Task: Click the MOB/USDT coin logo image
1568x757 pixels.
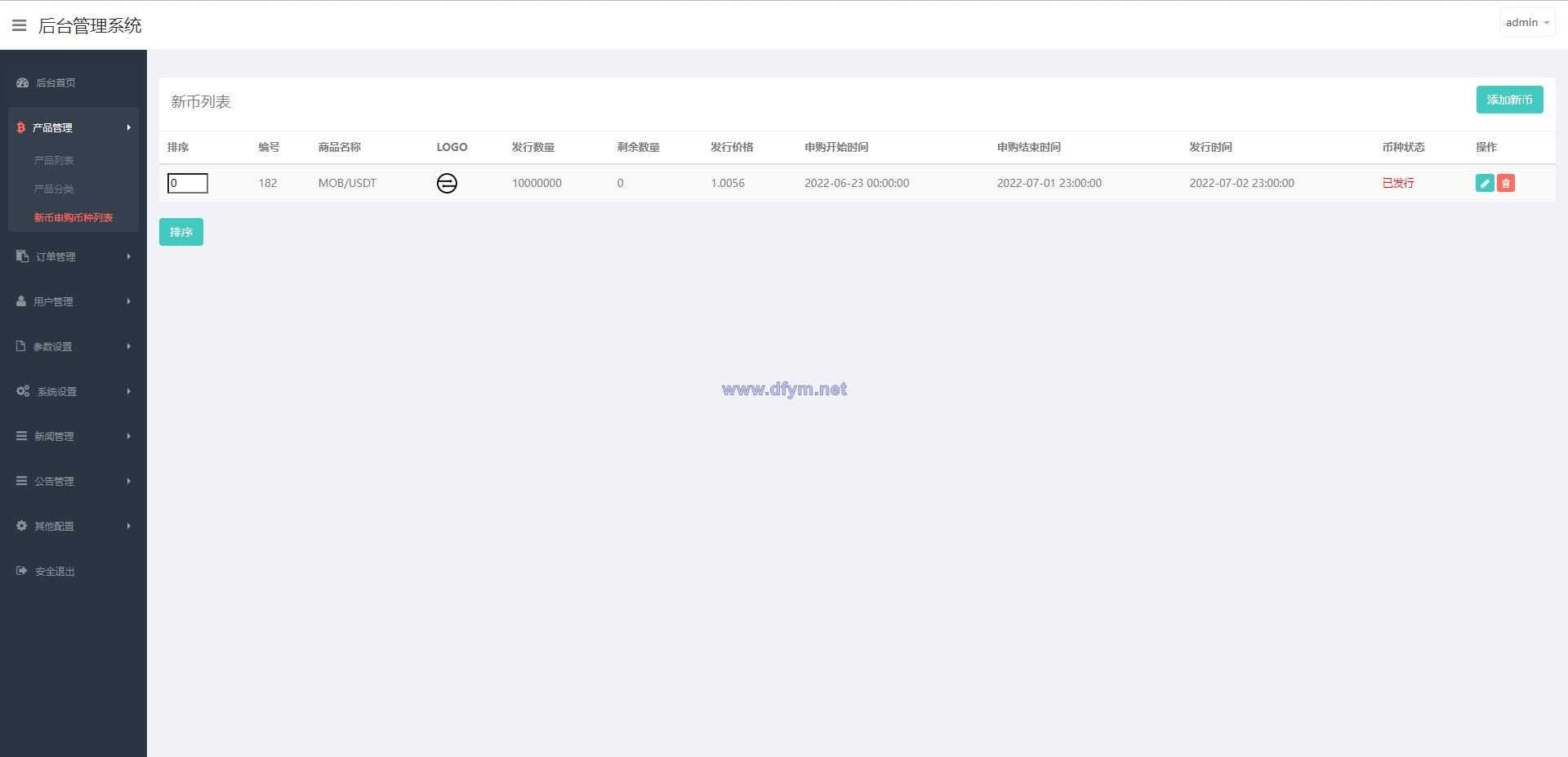Action: (x=447, y=183)
